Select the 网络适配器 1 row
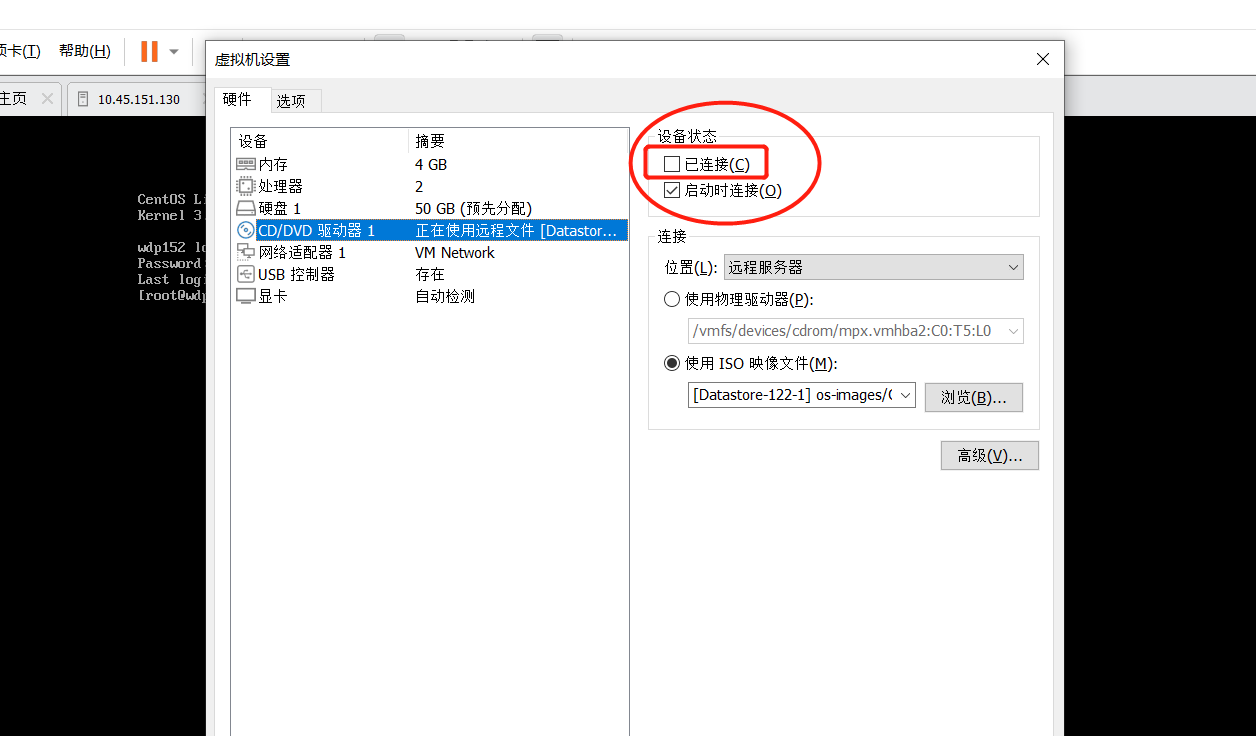The height and width of the screenshot is (736, 1256). click(430, 252)
